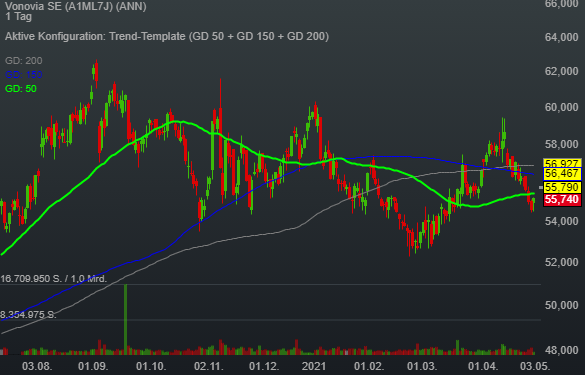
Task: Click the 66,000 price axis value
Action: pos(561,4)
